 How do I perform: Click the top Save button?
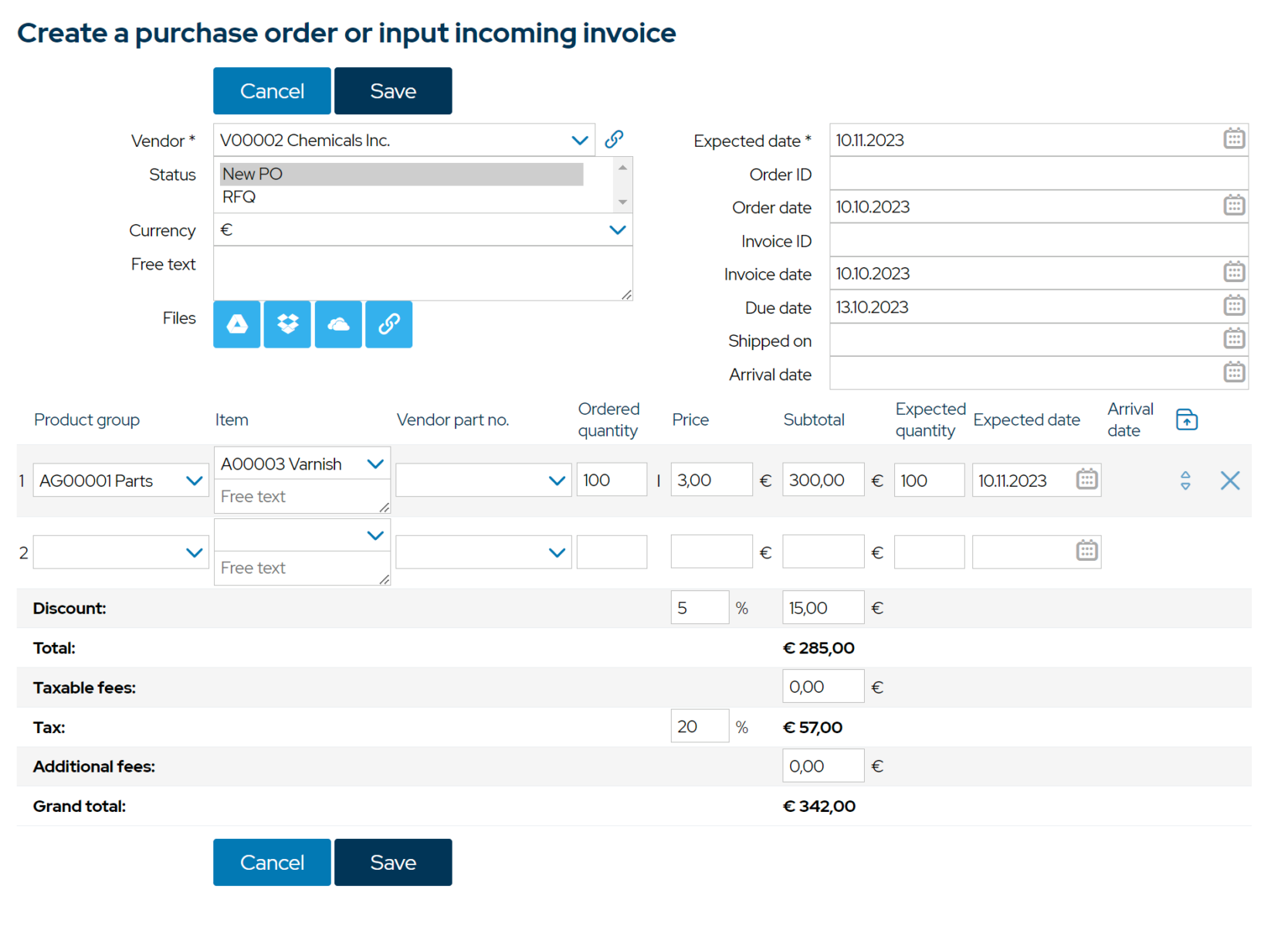point(392,90)
